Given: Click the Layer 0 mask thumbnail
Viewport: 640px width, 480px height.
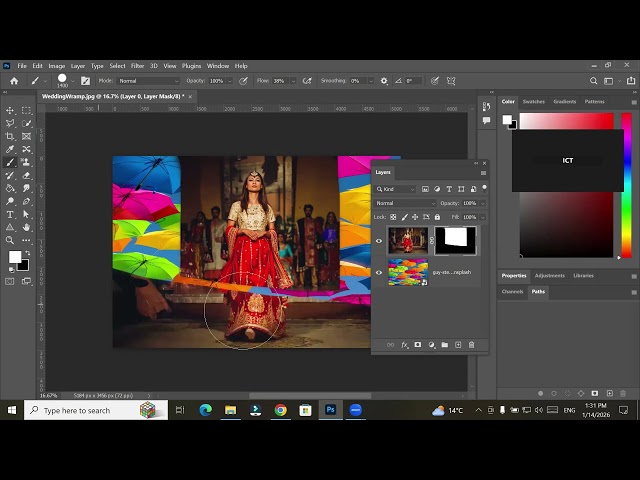Looking at the screenshot, I should point(456,241).
